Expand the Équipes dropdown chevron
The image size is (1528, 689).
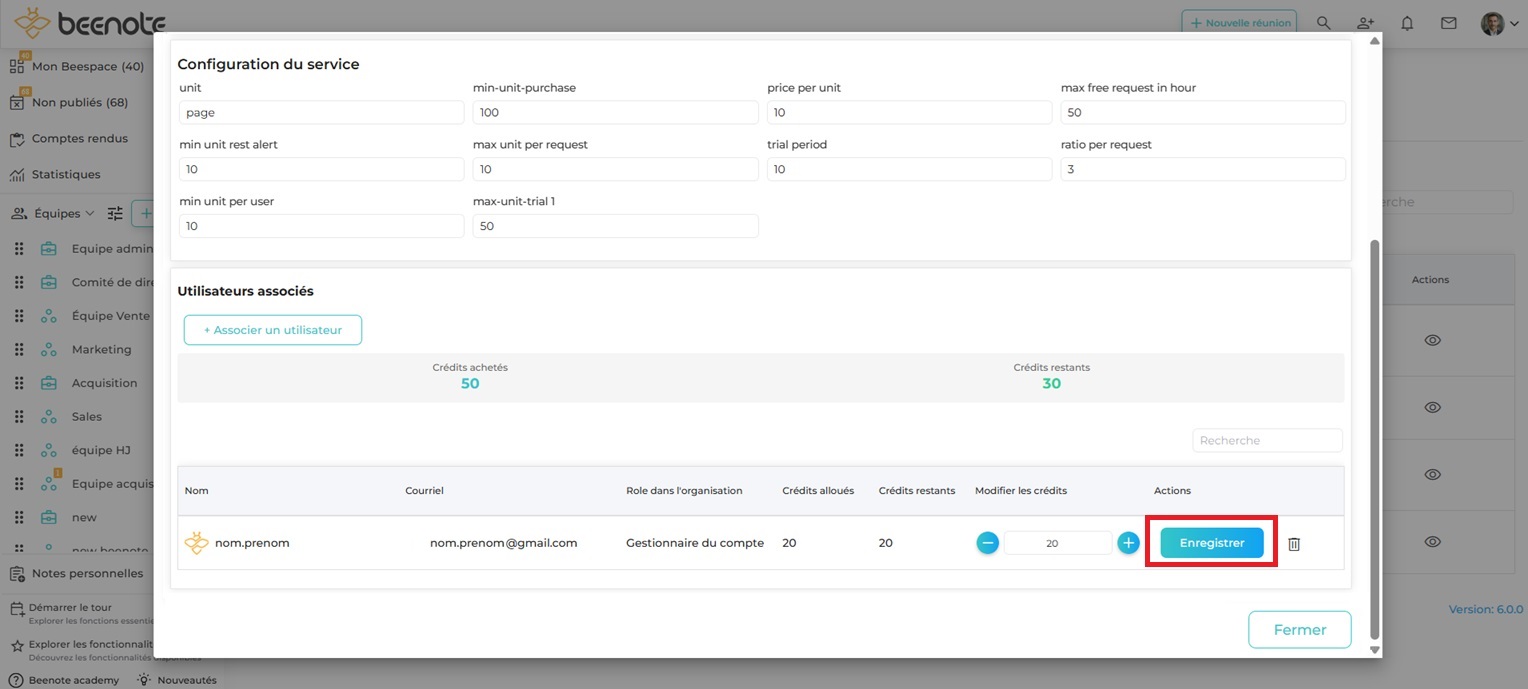point(90,213)
